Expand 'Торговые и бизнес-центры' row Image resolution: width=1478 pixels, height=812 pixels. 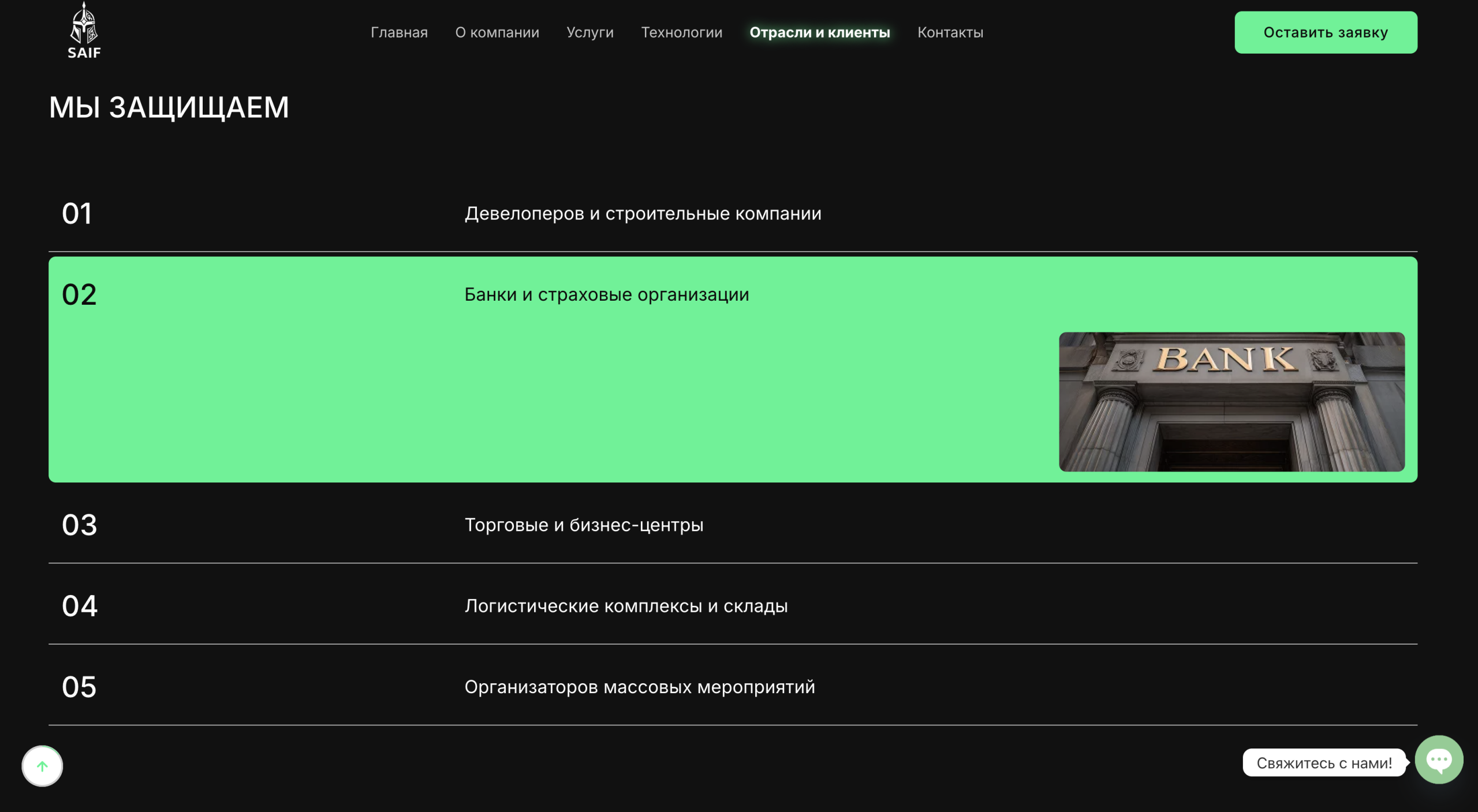(x=584, y=525)
